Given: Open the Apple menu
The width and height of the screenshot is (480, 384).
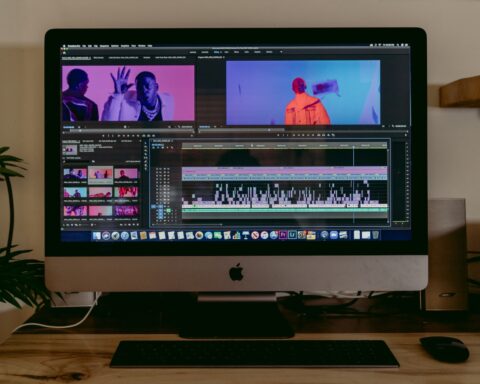Looking at the screenshot, I should [x=64, y=46].
